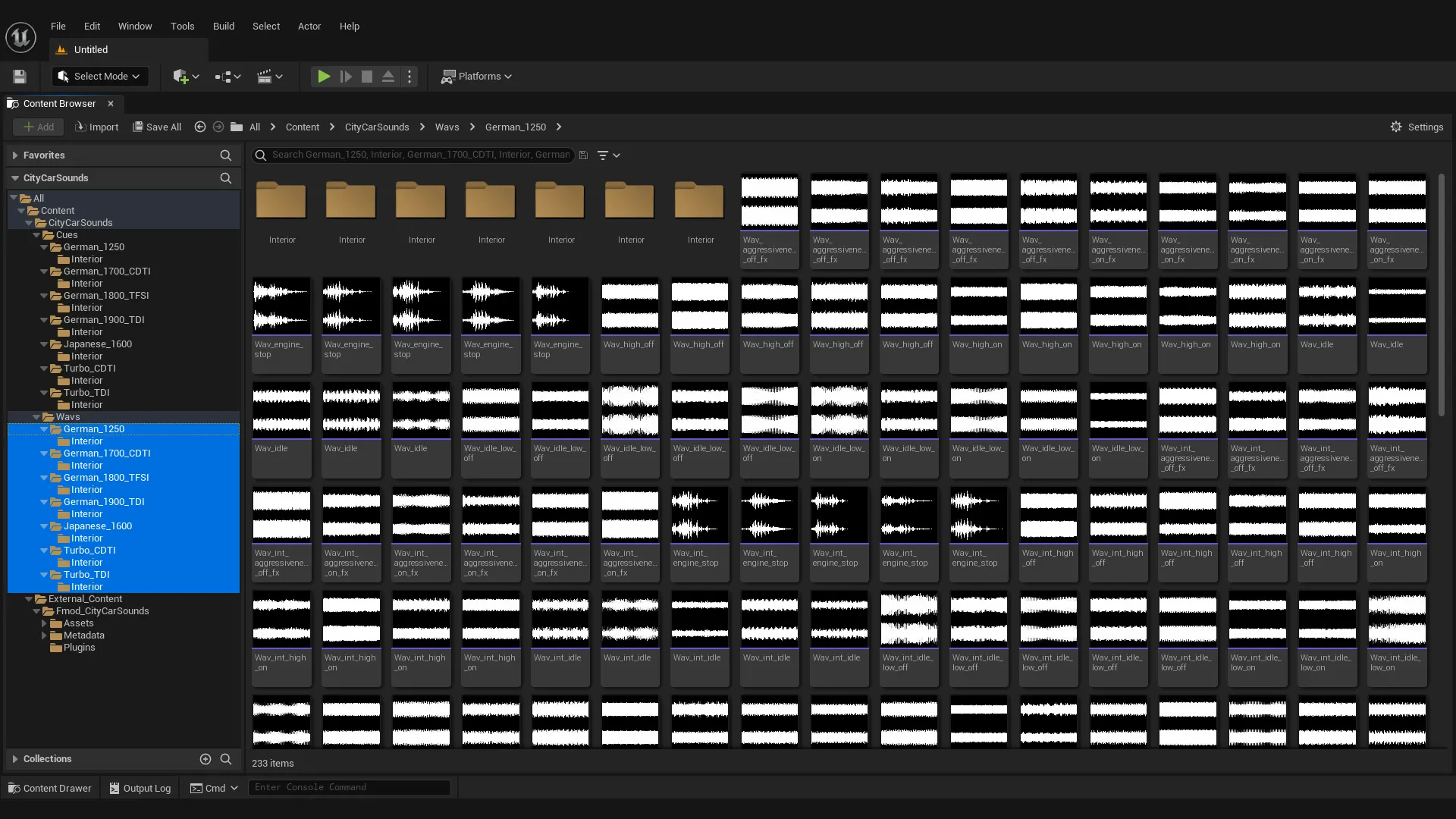The height and width of the screenshot is (819, 1456).
Task: Click the navigate back arrow icon
Action: [x=200, y=127]
